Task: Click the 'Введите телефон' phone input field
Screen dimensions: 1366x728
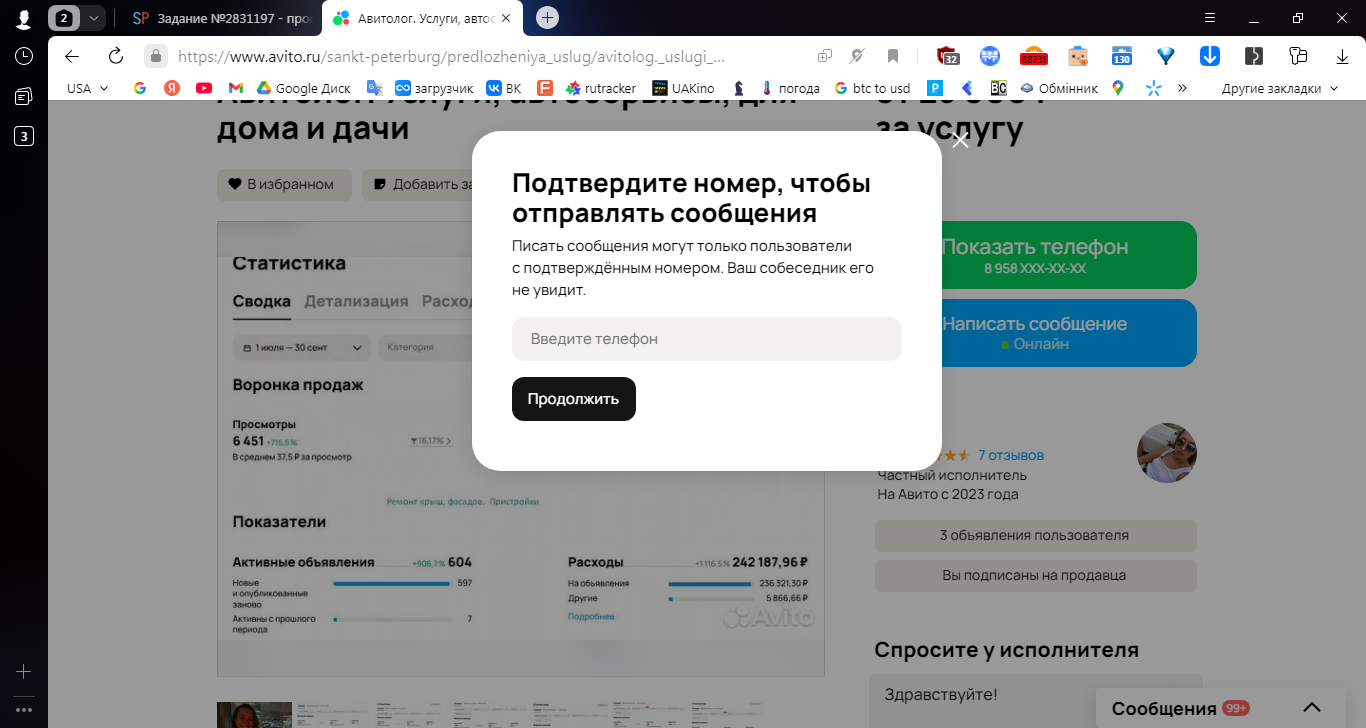Action: [x=707, y=339]
